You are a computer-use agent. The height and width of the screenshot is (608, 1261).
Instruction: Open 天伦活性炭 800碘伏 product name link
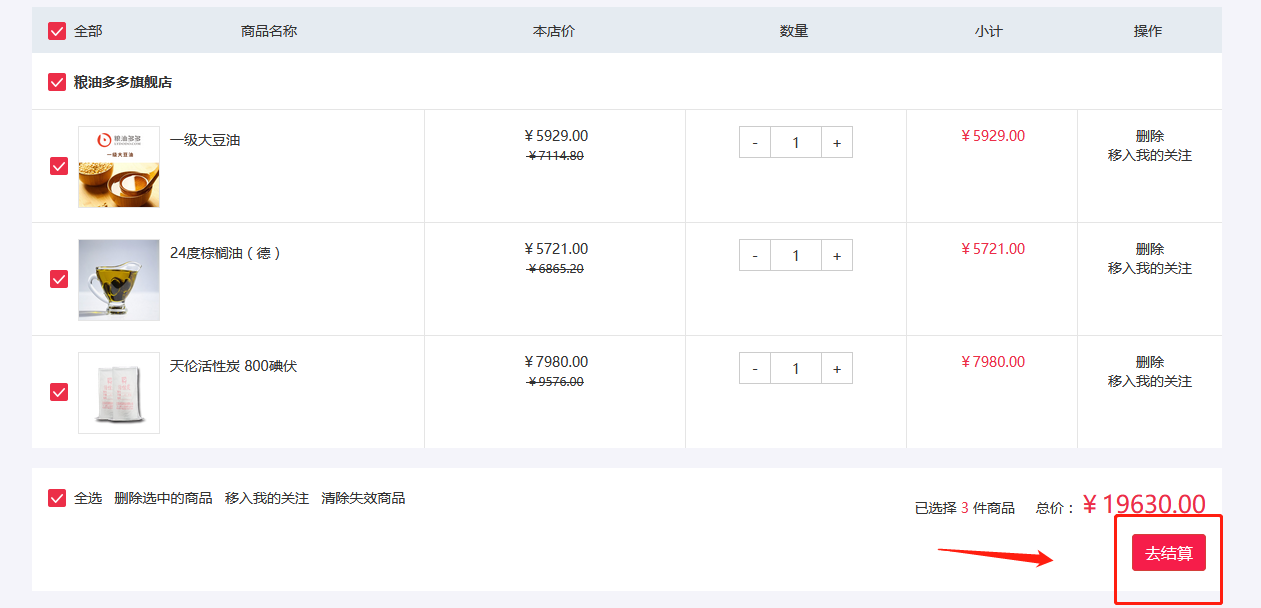click(x=233, y=366)
